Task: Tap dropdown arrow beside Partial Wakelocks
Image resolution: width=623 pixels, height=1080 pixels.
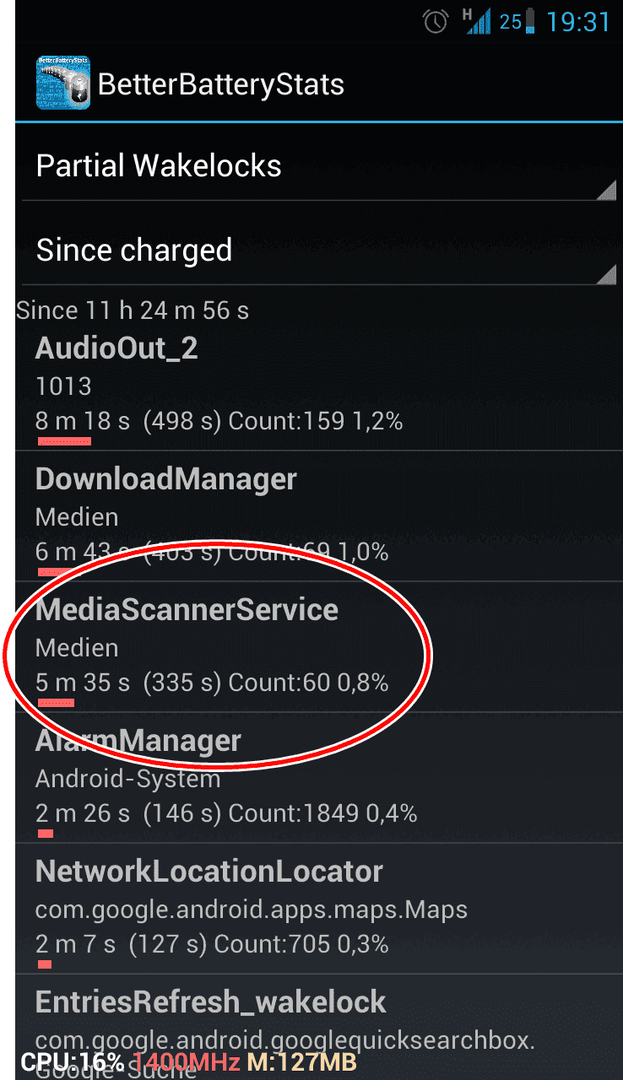Action: point(606,190)
